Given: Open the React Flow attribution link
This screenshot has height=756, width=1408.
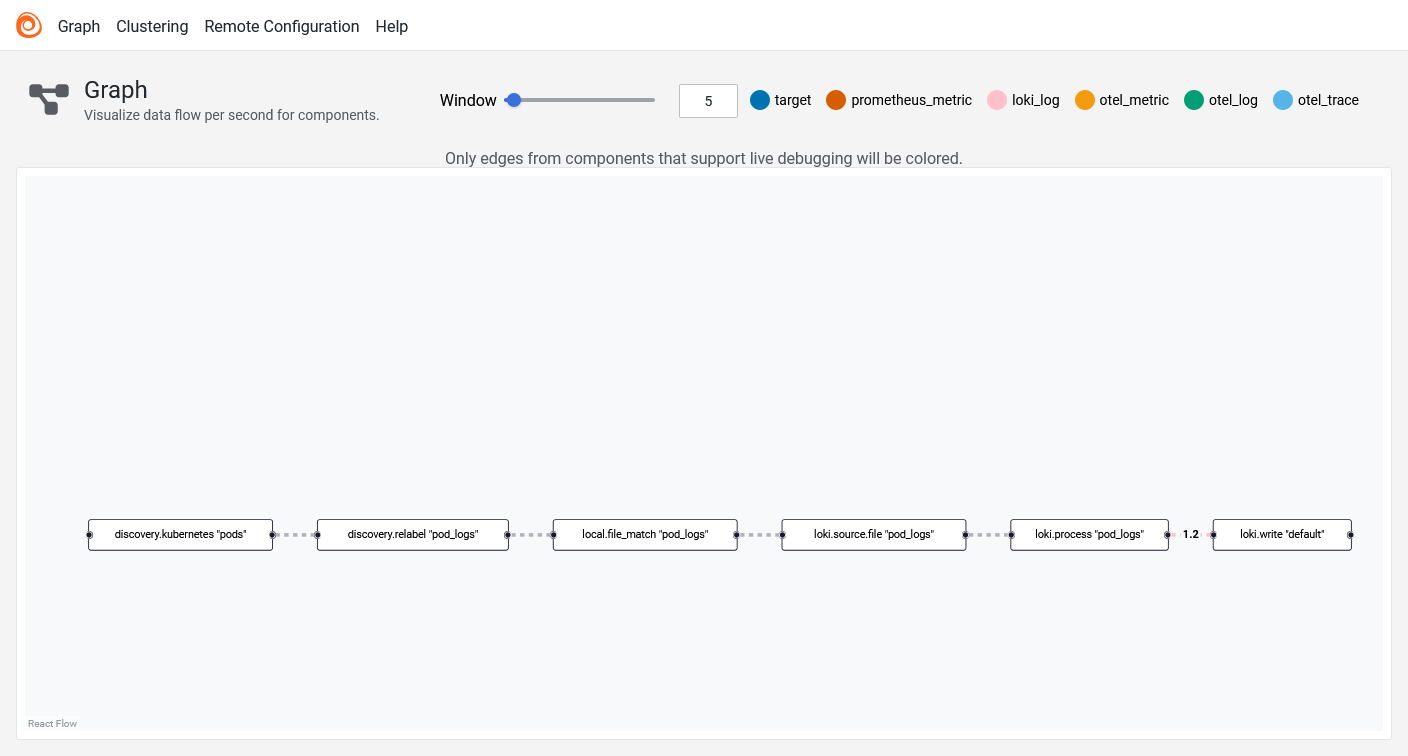Looking at the screenshot, I should click(x=52, y=724).
